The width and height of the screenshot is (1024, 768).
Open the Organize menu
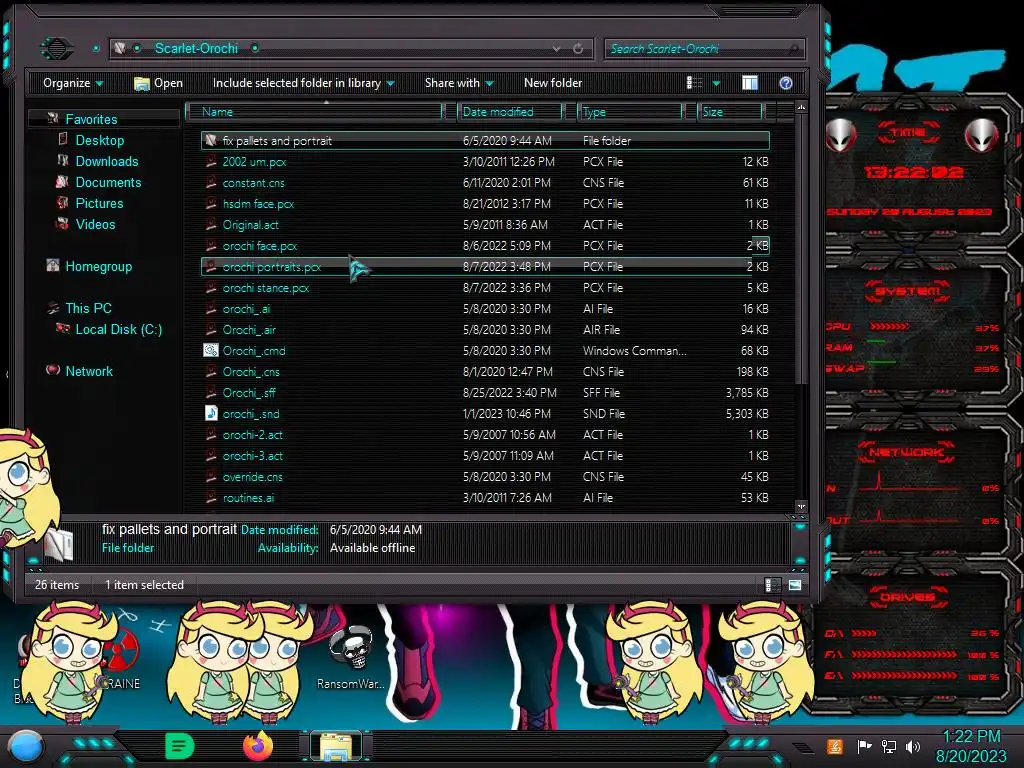point(73,83)
